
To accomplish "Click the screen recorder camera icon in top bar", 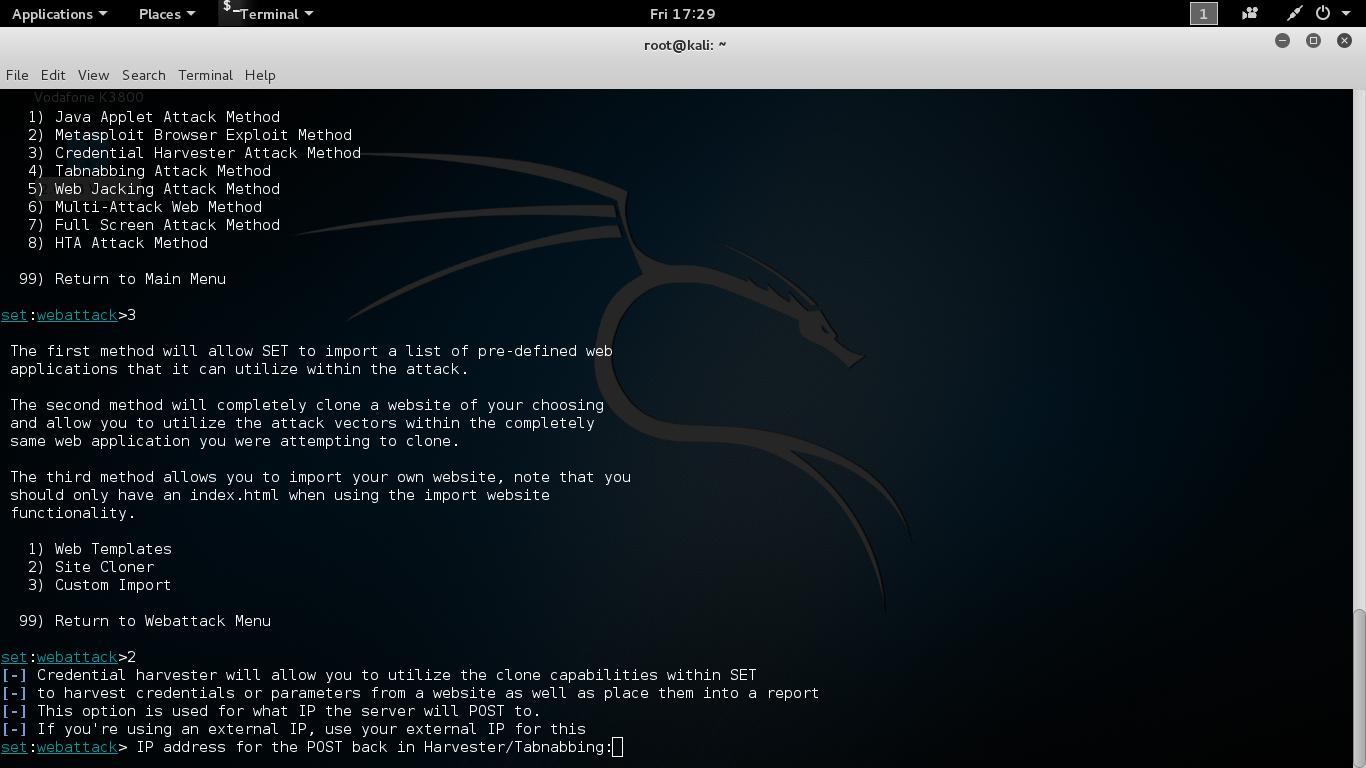I will [1250, 13].
